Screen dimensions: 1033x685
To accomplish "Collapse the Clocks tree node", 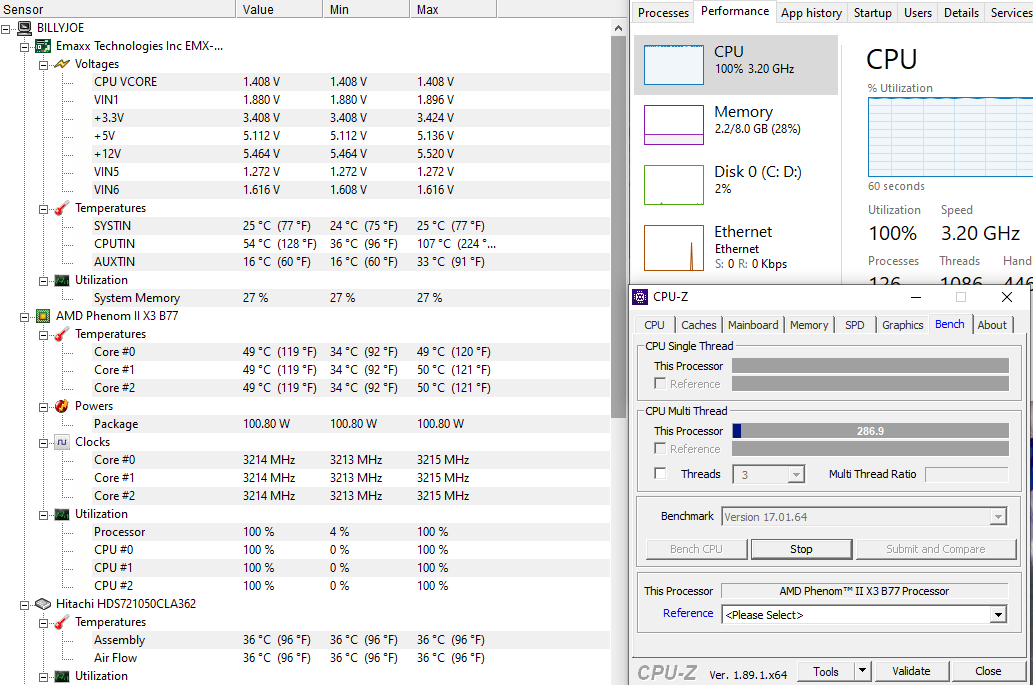I will (43, 443).
